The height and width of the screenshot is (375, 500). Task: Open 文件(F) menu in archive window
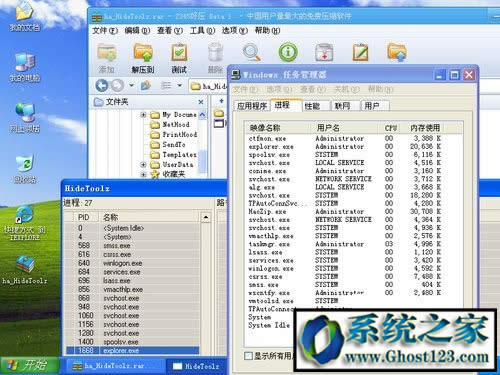point(105,31)
